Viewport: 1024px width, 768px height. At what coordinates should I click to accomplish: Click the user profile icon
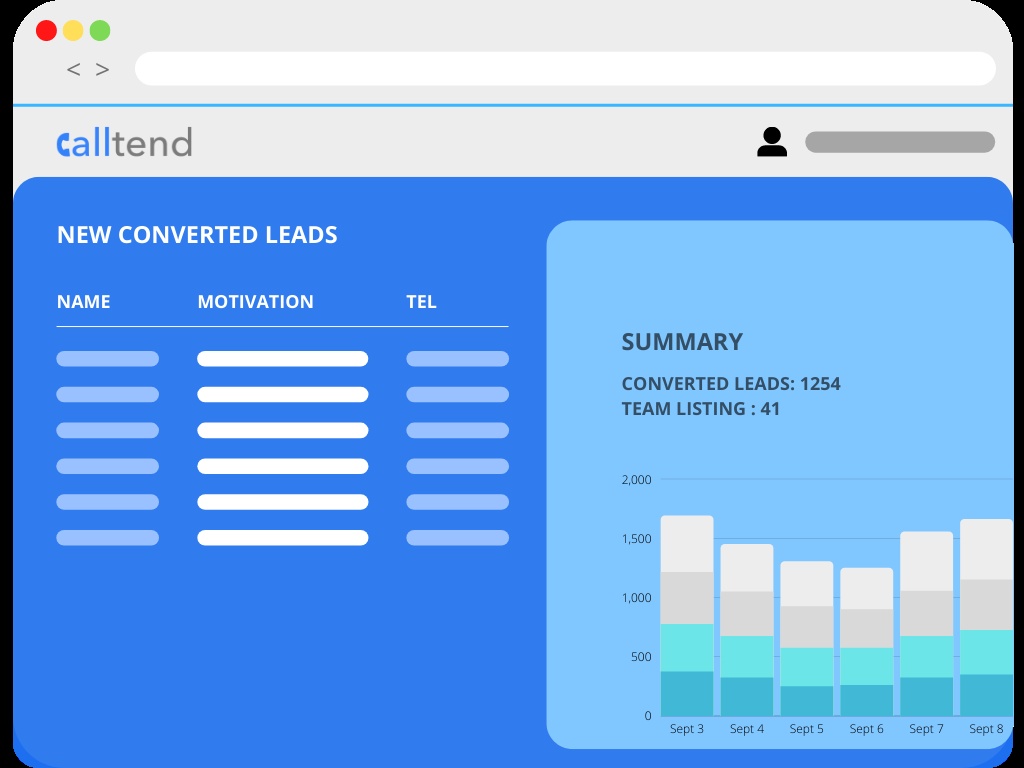(x=771, y=142)
